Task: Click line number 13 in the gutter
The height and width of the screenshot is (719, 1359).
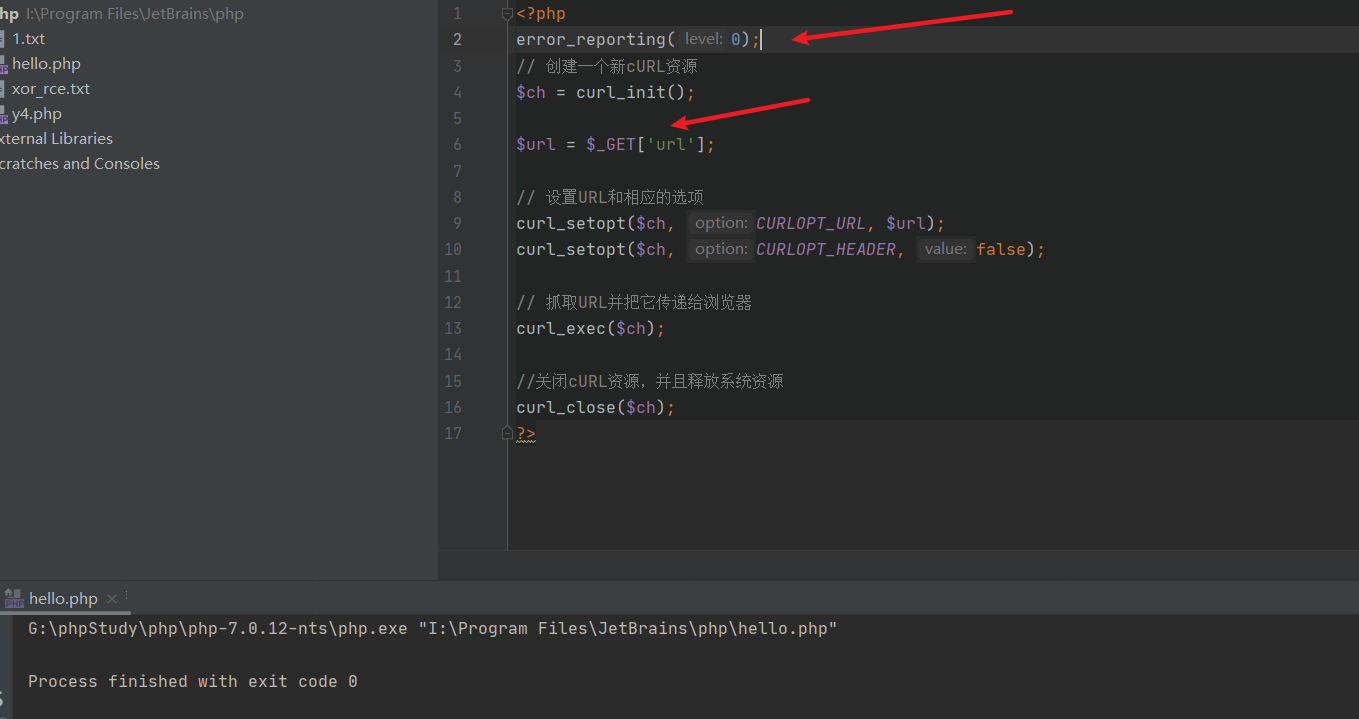Action: coord(453,328)
